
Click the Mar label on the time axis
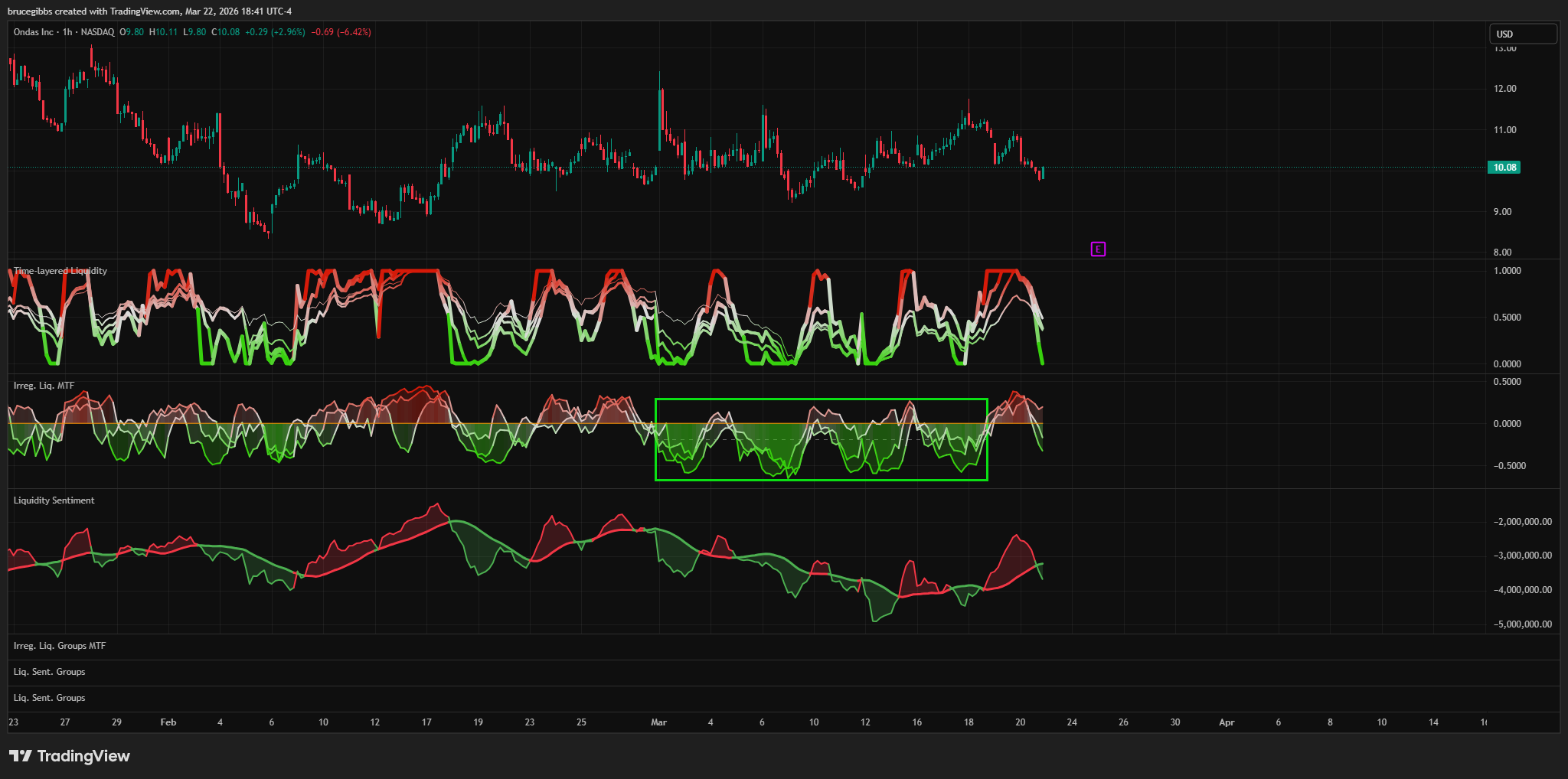(658, 722)
